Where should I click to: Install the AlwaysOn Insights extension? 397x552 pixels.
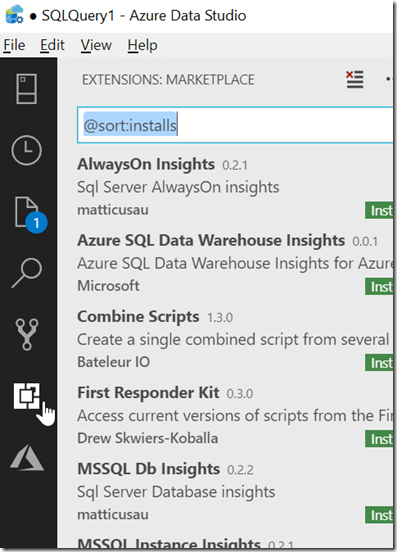(379, 211)
